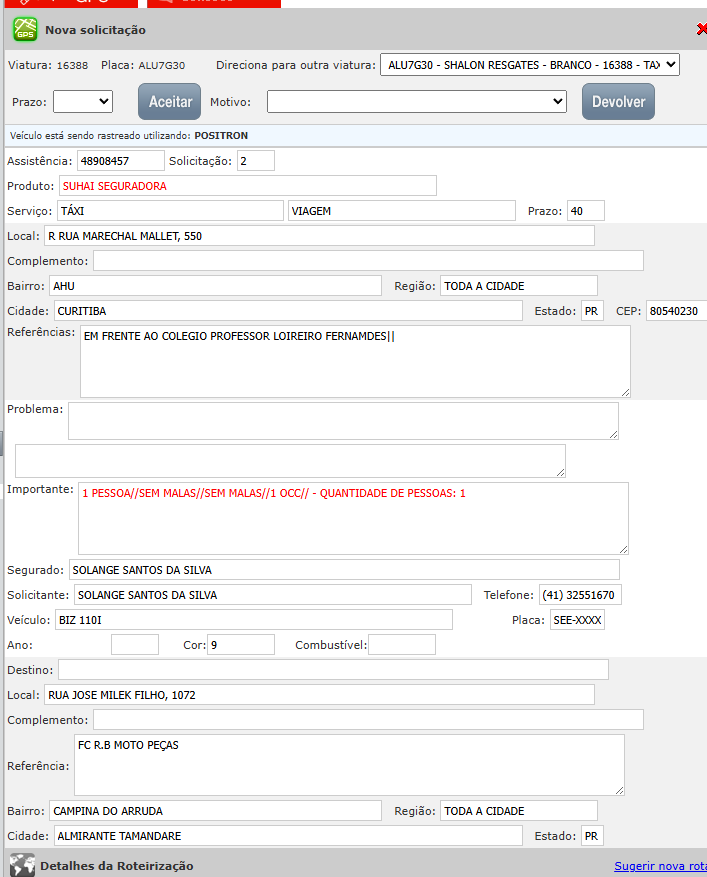Image resolution: width=707 pixels, height=877 pixels.
Task: Click the resize grip of Importante text area
Action: (x=623, y=549)
